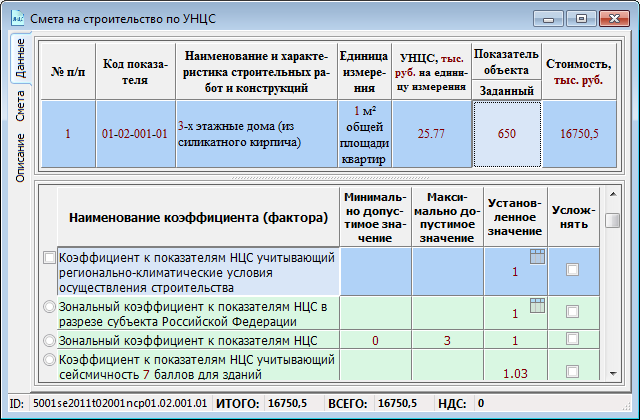Click minimum value 0 in zonal coefficient row

[376, 340]
